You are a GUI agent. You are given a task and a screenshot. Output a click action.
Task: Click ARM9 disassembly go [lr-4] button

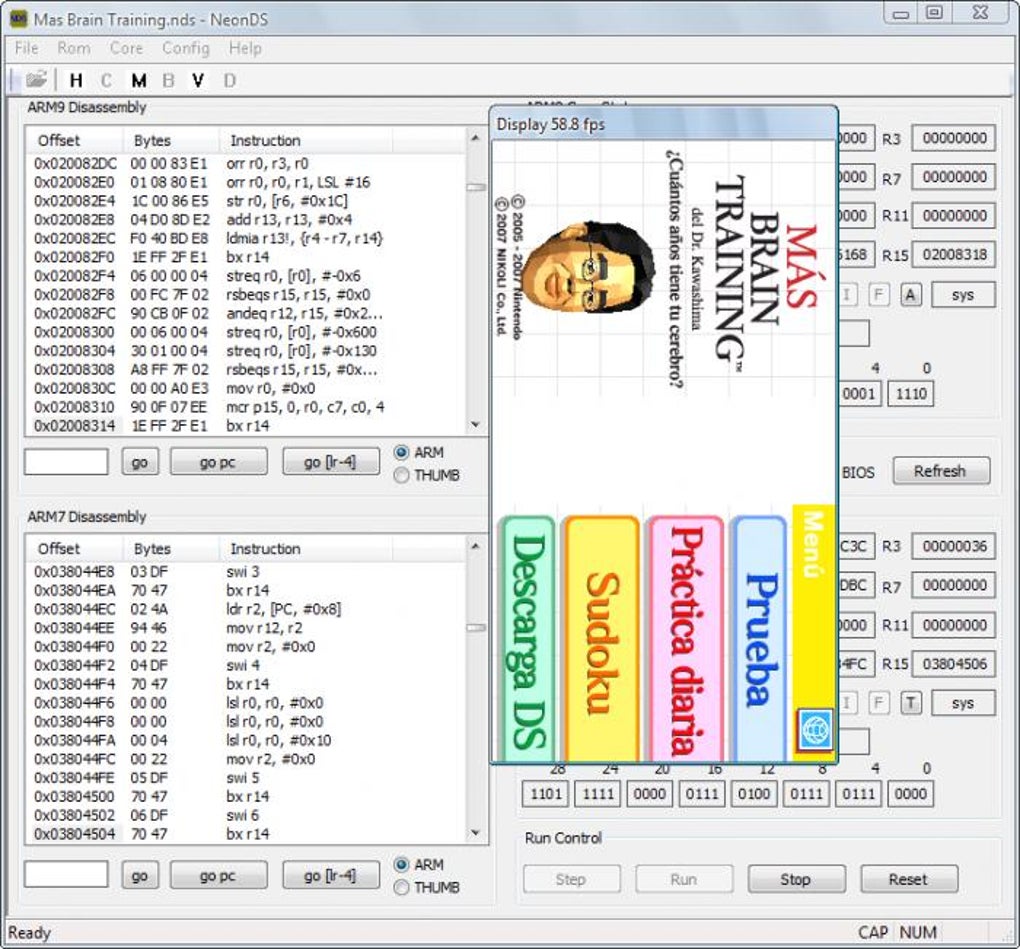click(330, 462)
